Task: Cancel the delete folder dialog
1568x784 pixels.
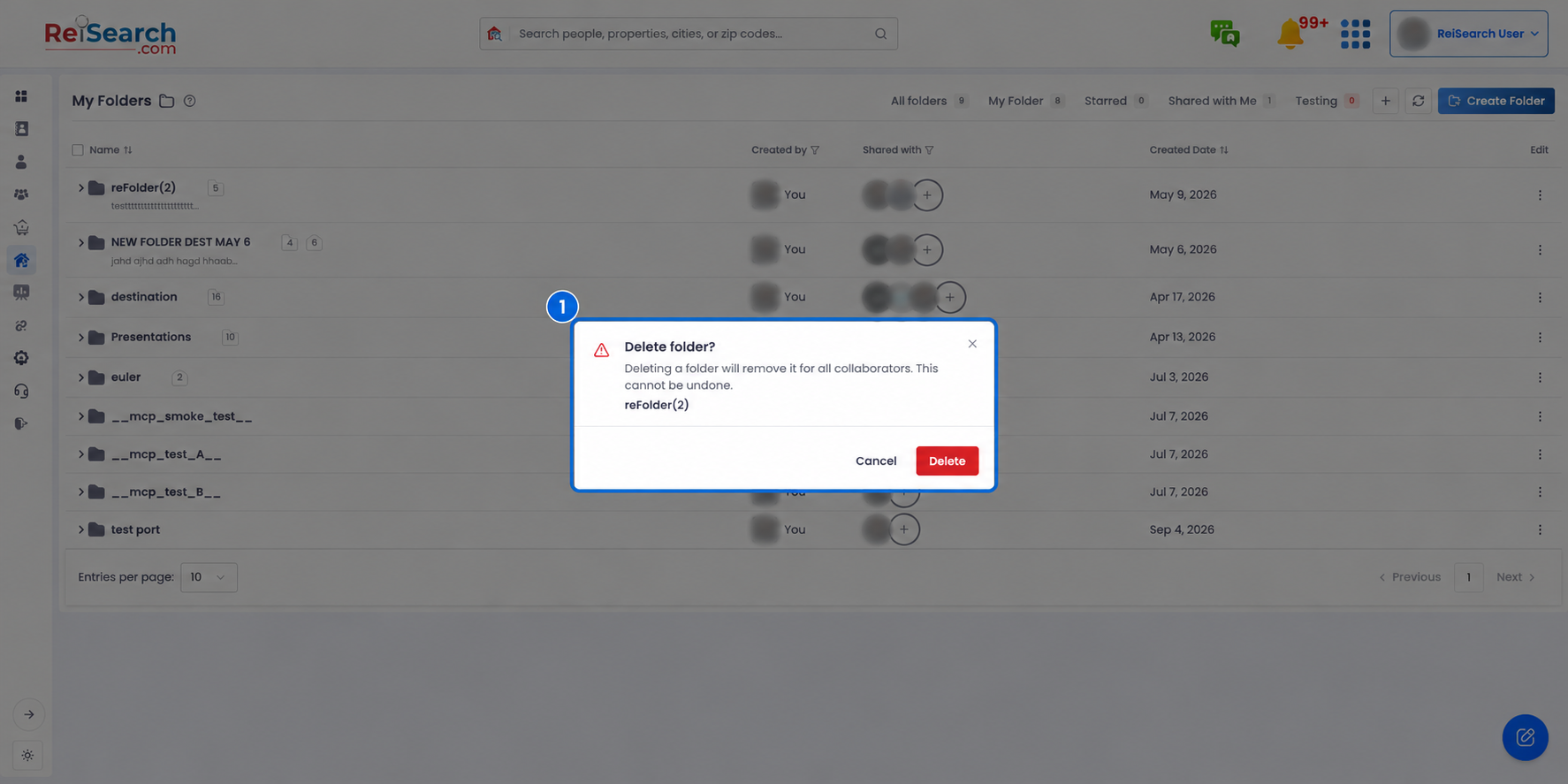Action: click(x=875, y=461)
